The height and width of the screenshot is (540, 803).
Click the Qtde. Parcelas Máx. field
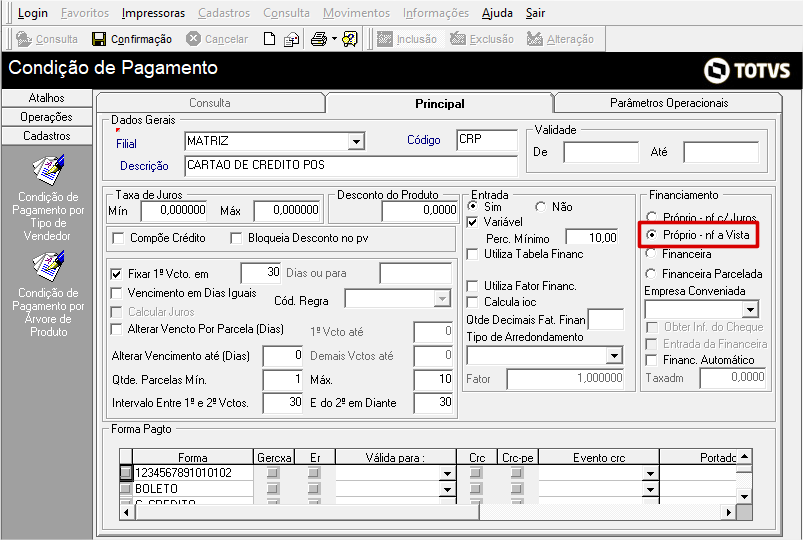(x=433, y=380)
